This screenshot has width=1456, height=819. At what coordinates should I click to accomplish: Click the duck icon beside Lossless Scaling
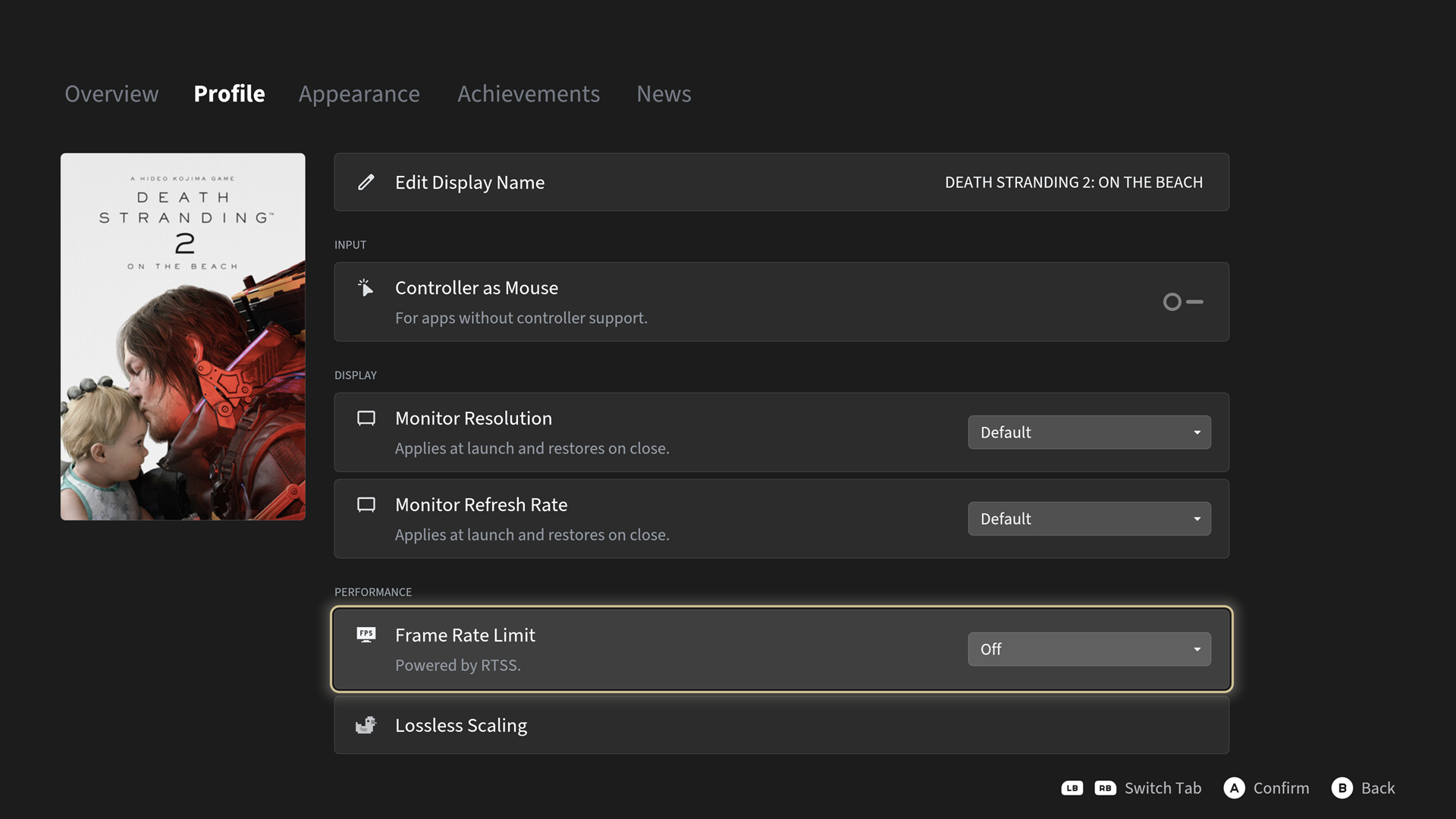(366, 725)
